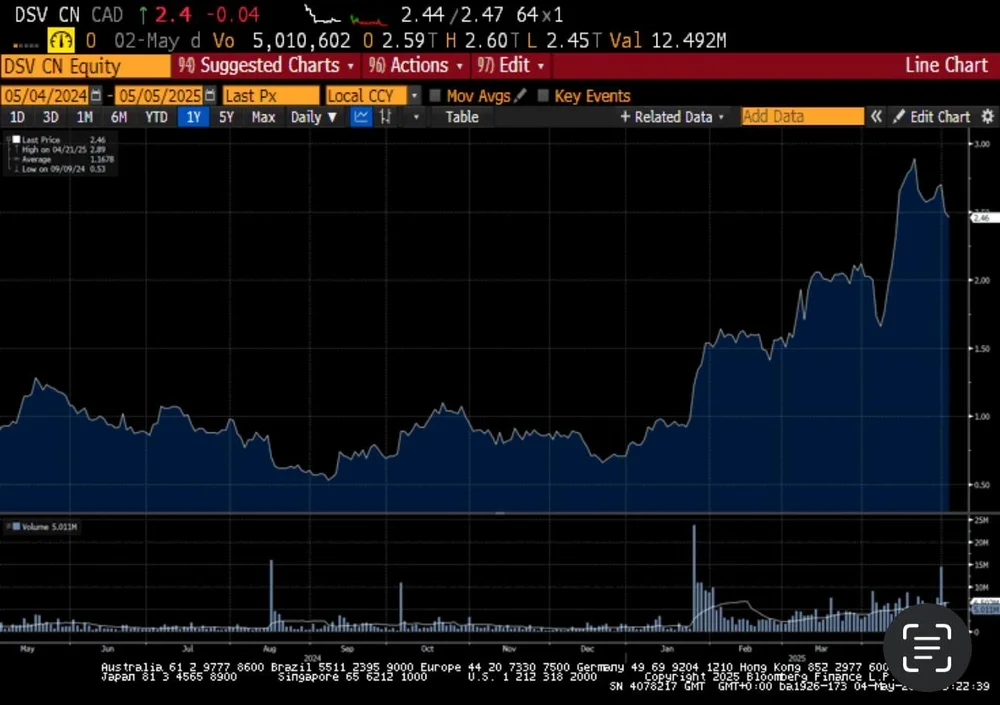The width and height of the screenshot is (1000, 705).
Task: Click the tallest January volume bar
Action: point(694,577)
